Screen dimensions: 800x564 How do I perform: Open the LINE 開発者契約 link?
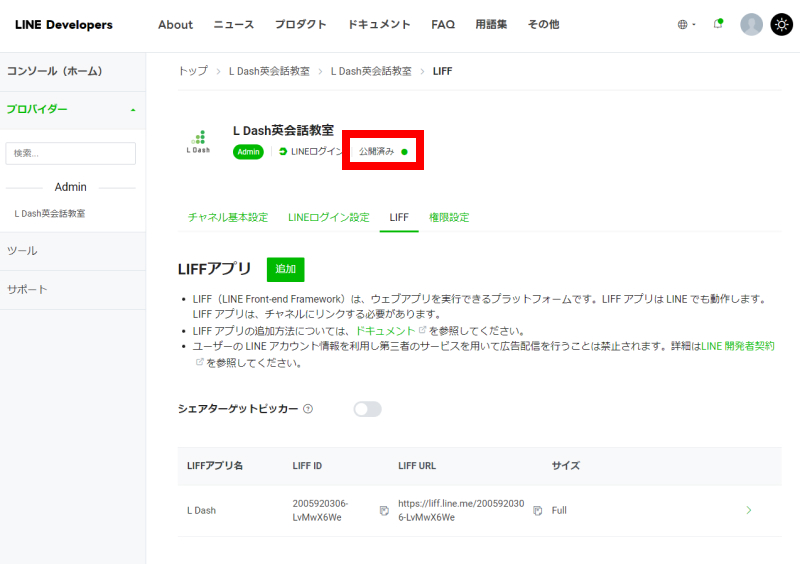click(x=738, y=346)
